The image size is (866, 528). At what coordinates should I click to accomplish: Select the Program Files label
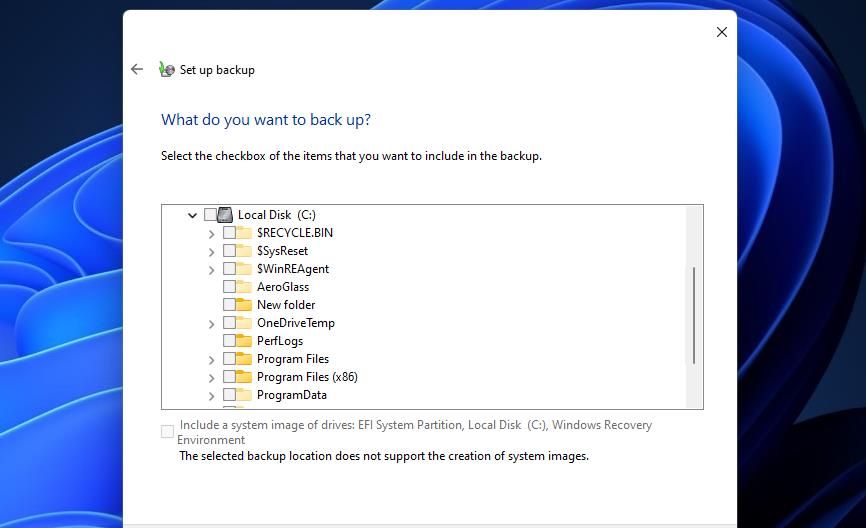[x=293, y=359]
